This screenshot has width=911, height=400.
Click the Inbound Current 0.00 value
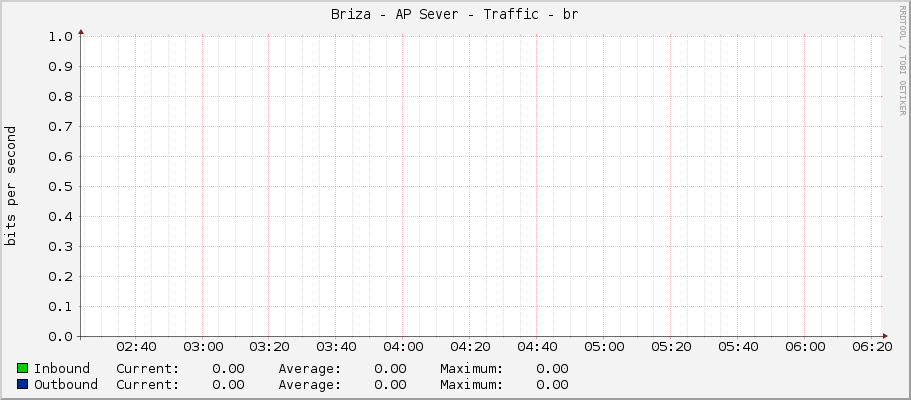pos(228,369)
